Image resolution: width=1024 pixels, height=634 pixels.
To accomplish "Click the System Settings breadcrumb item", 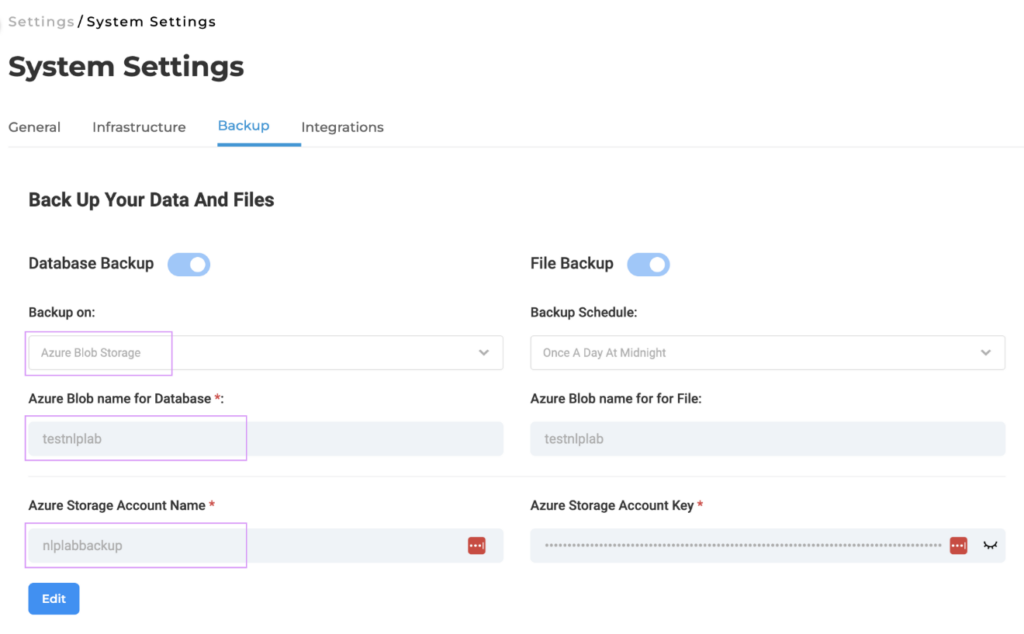I will pos(152,22).
